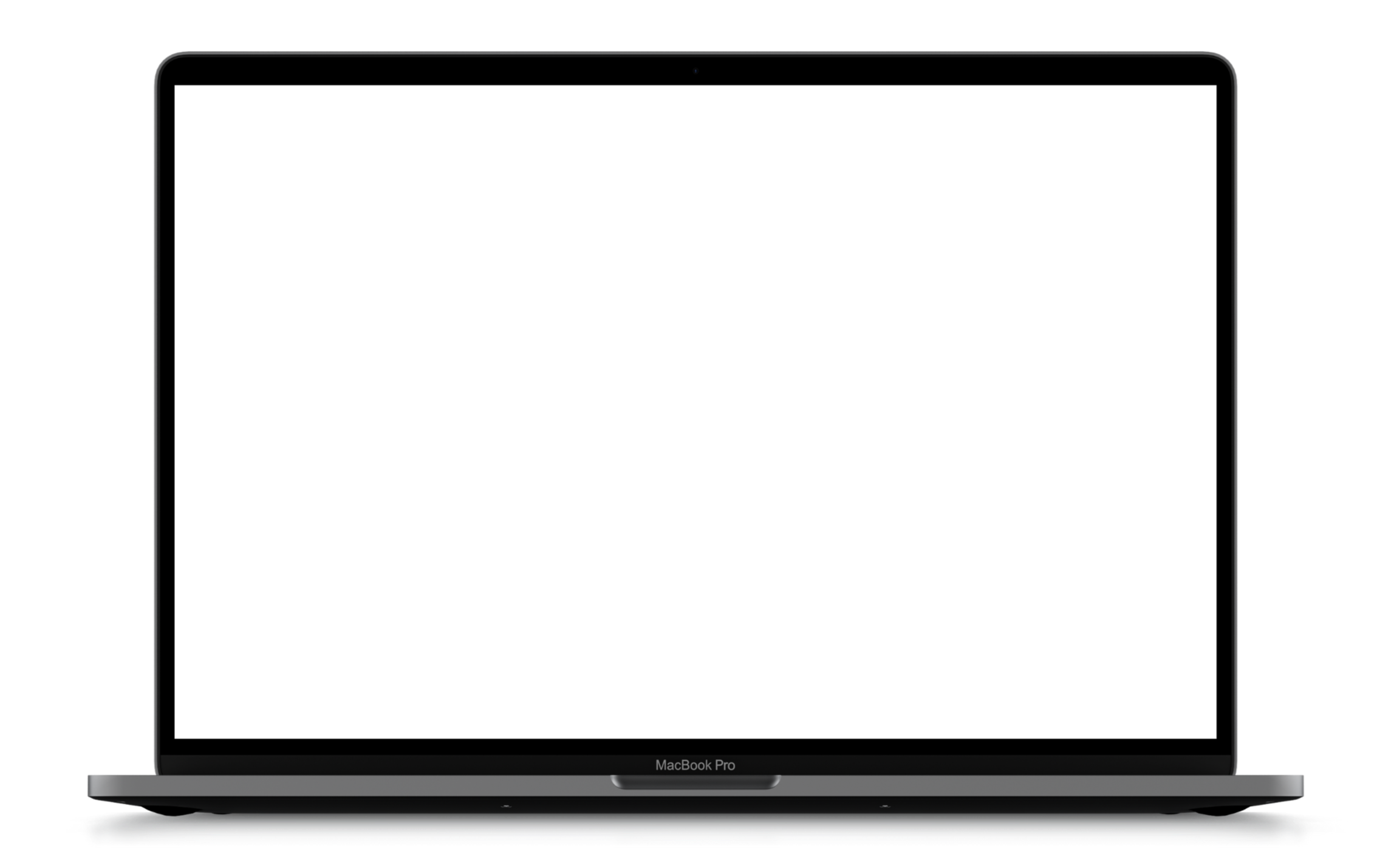Click the webcam dot above the display

pyautogui.click(x=695, y=71)
